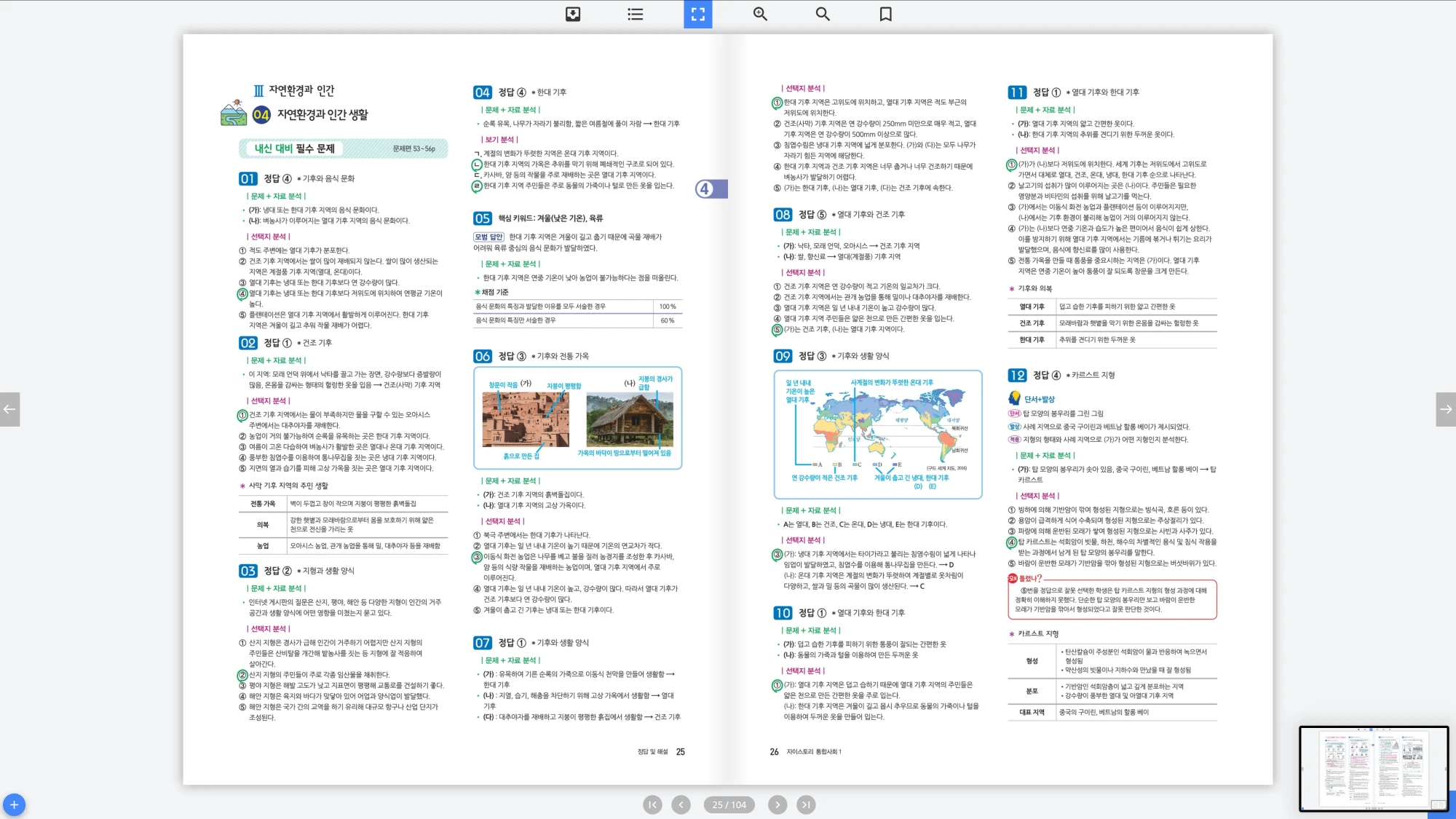Go to the next page button
Screen dimensions: 1456x819
[778, 804]
